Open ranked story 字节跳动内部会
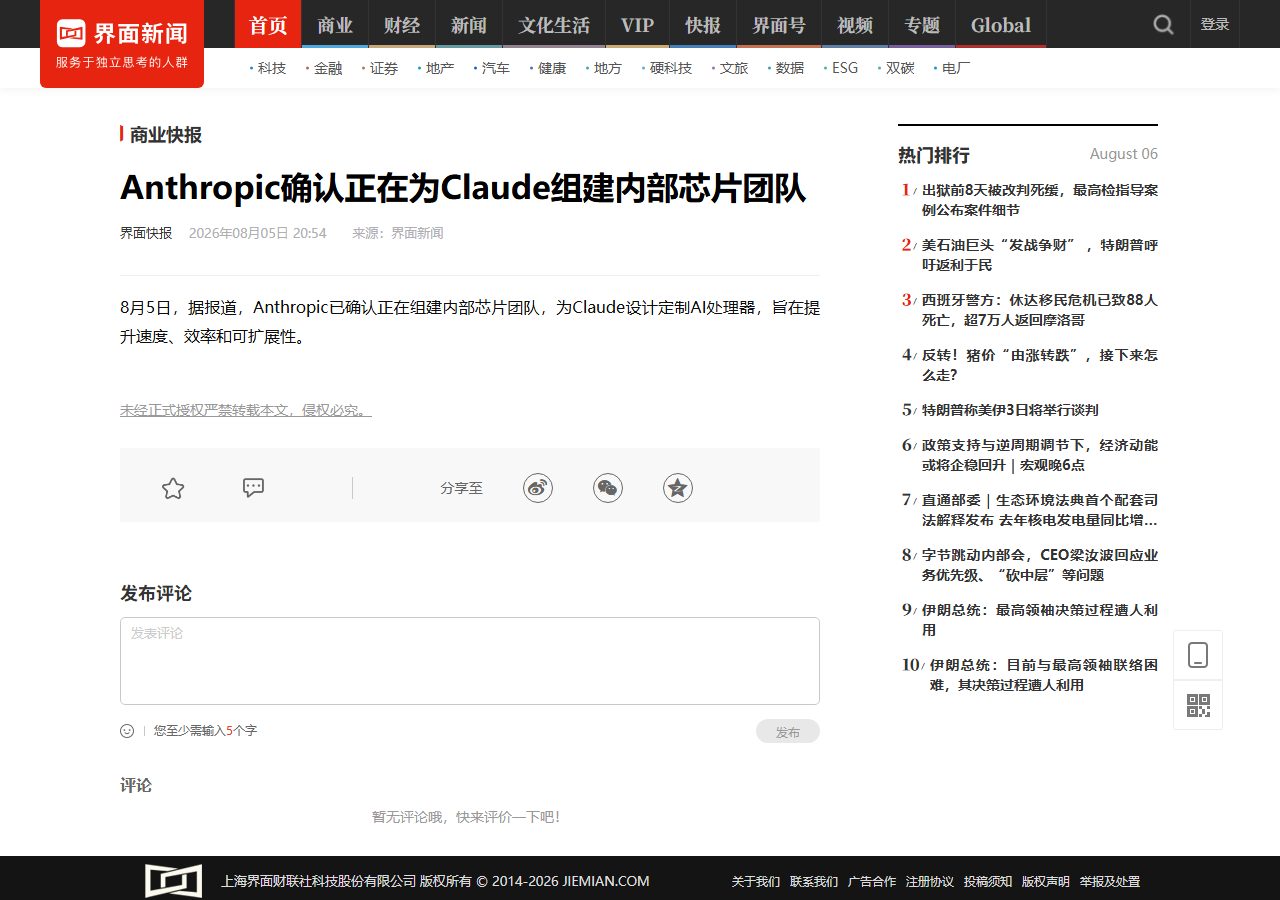Viewport: 1280px width, 900px height. tap(1040, 565)
